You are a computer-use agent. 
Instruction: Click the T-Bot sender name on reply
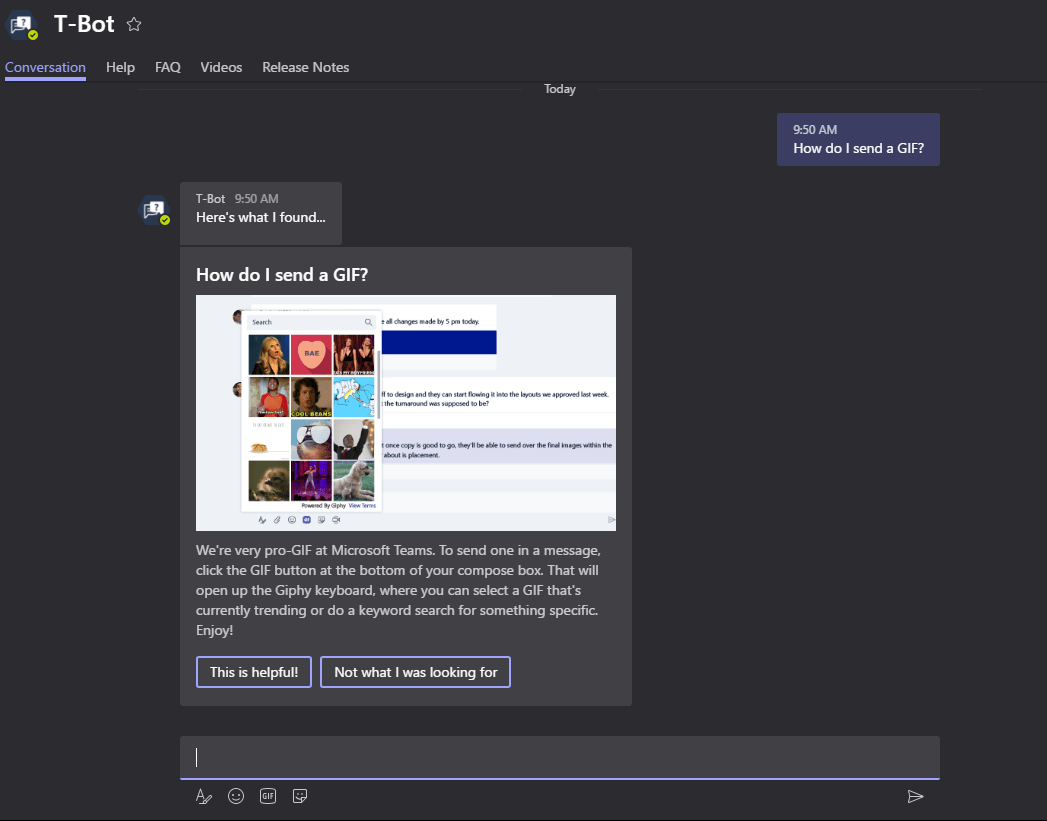[x=210, y=199]
